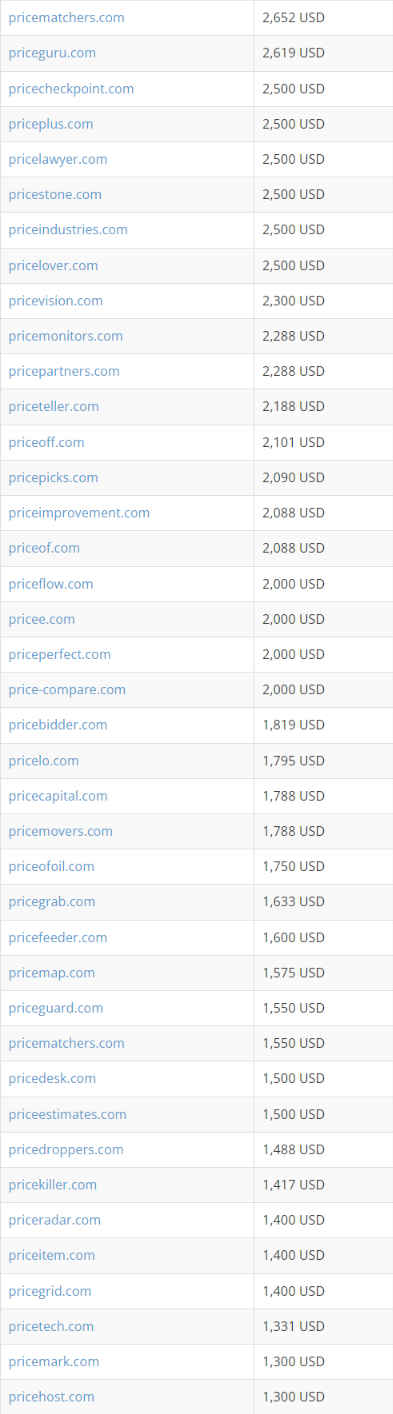
Task: Click the priceoff.com link
Action: (x=46, y=442)
